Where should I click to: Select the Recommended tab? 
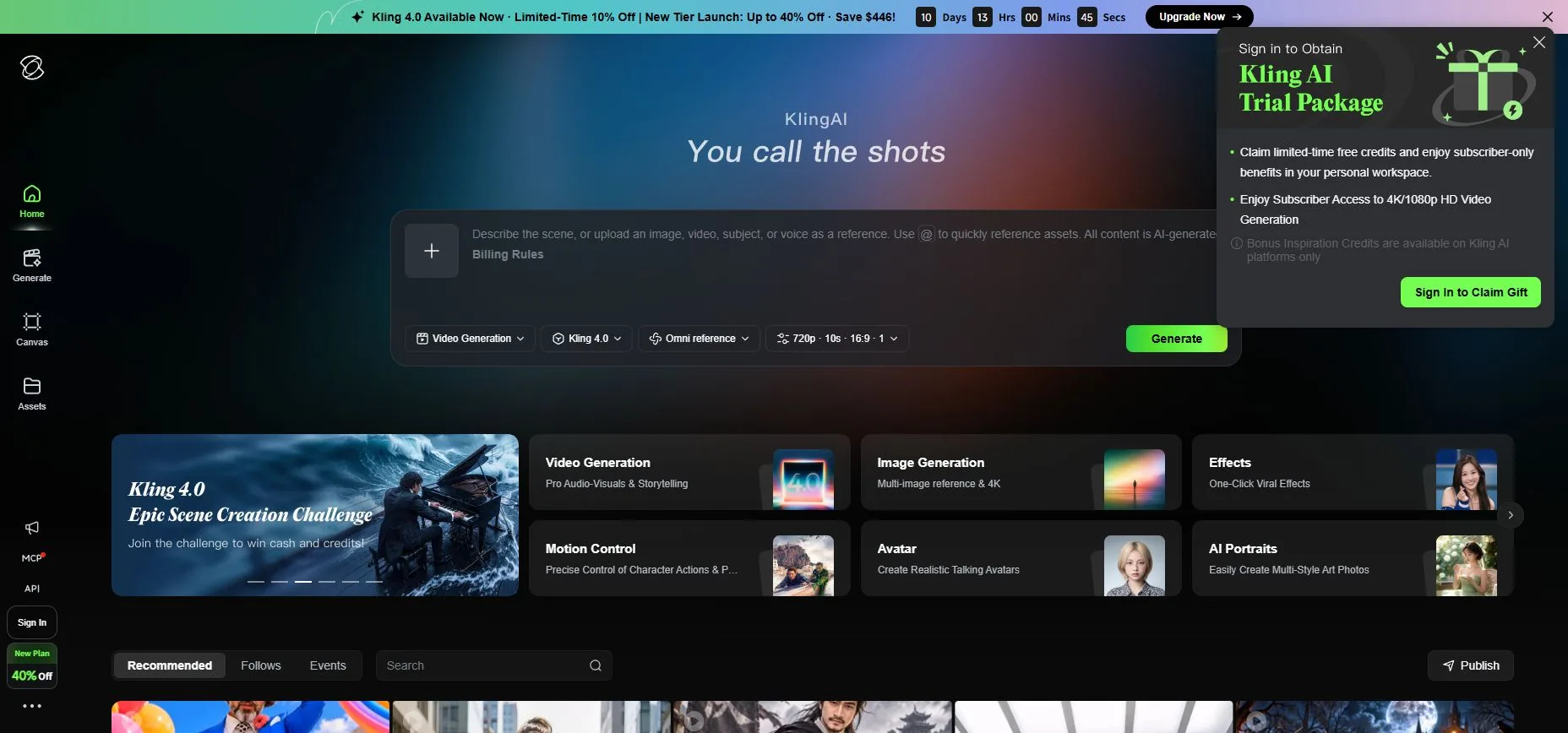pyautogui.click(x=170, y=665)
